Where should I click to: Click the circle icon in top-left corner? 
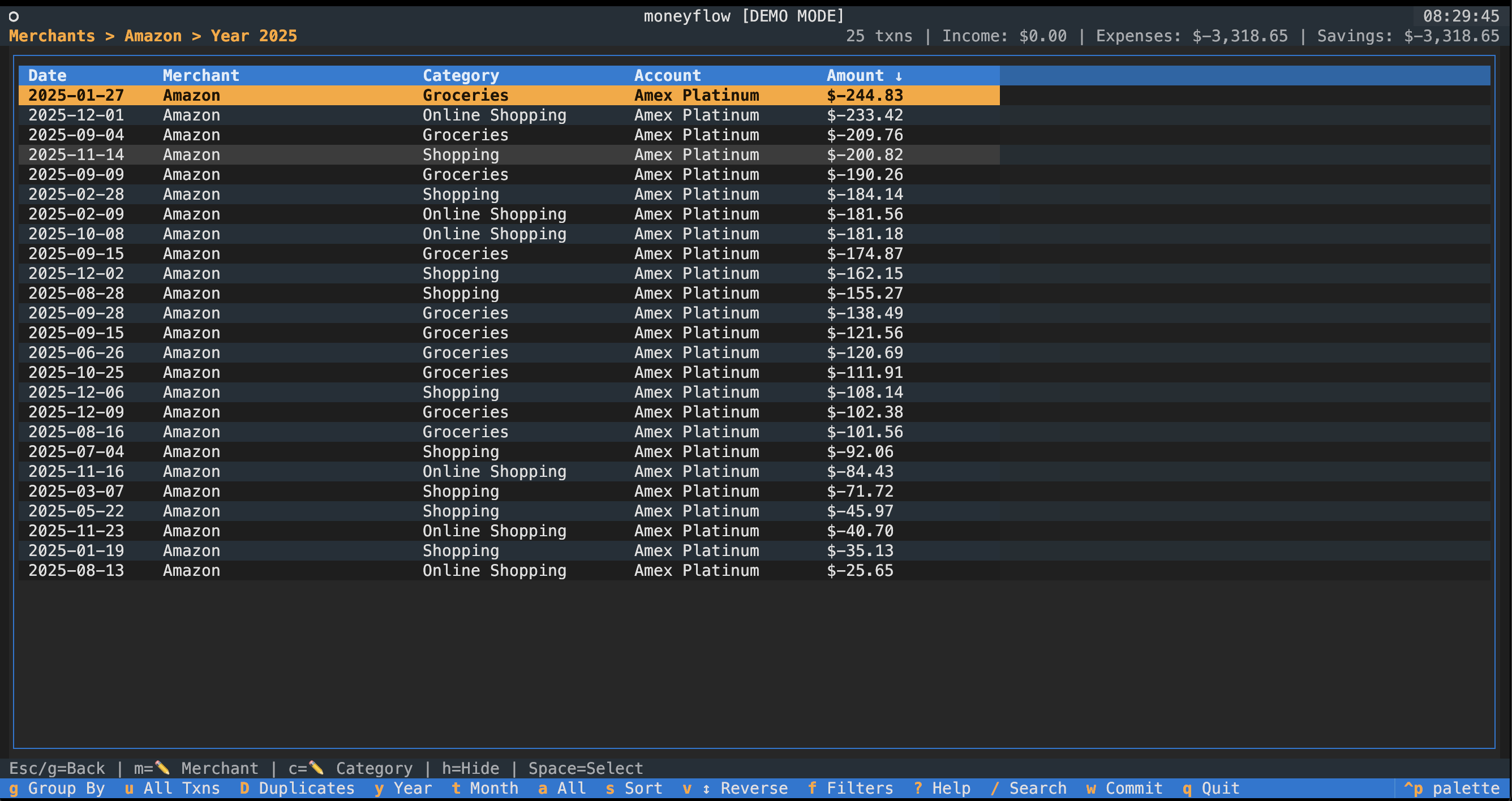click(x=14, y=16)
